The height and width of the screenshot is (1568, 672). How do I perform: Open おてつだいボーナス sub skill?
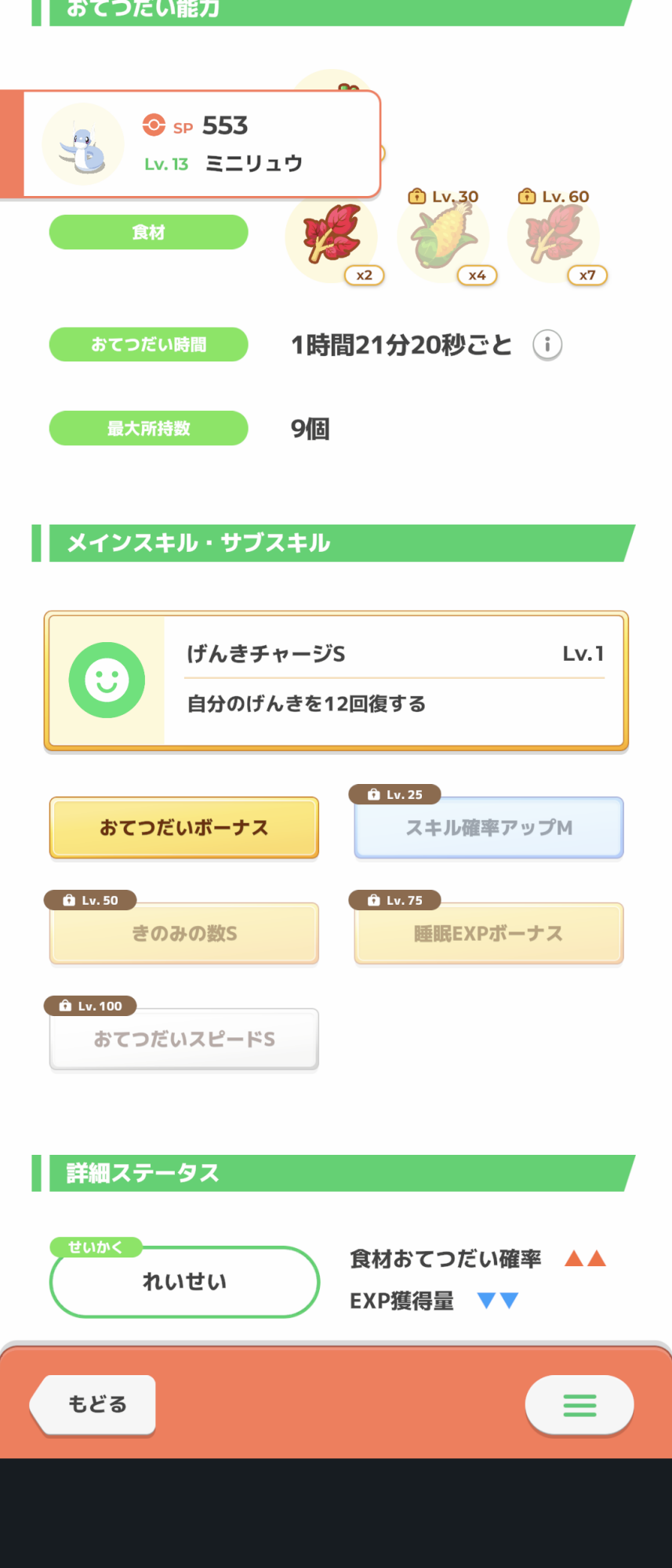coord(184,828)
